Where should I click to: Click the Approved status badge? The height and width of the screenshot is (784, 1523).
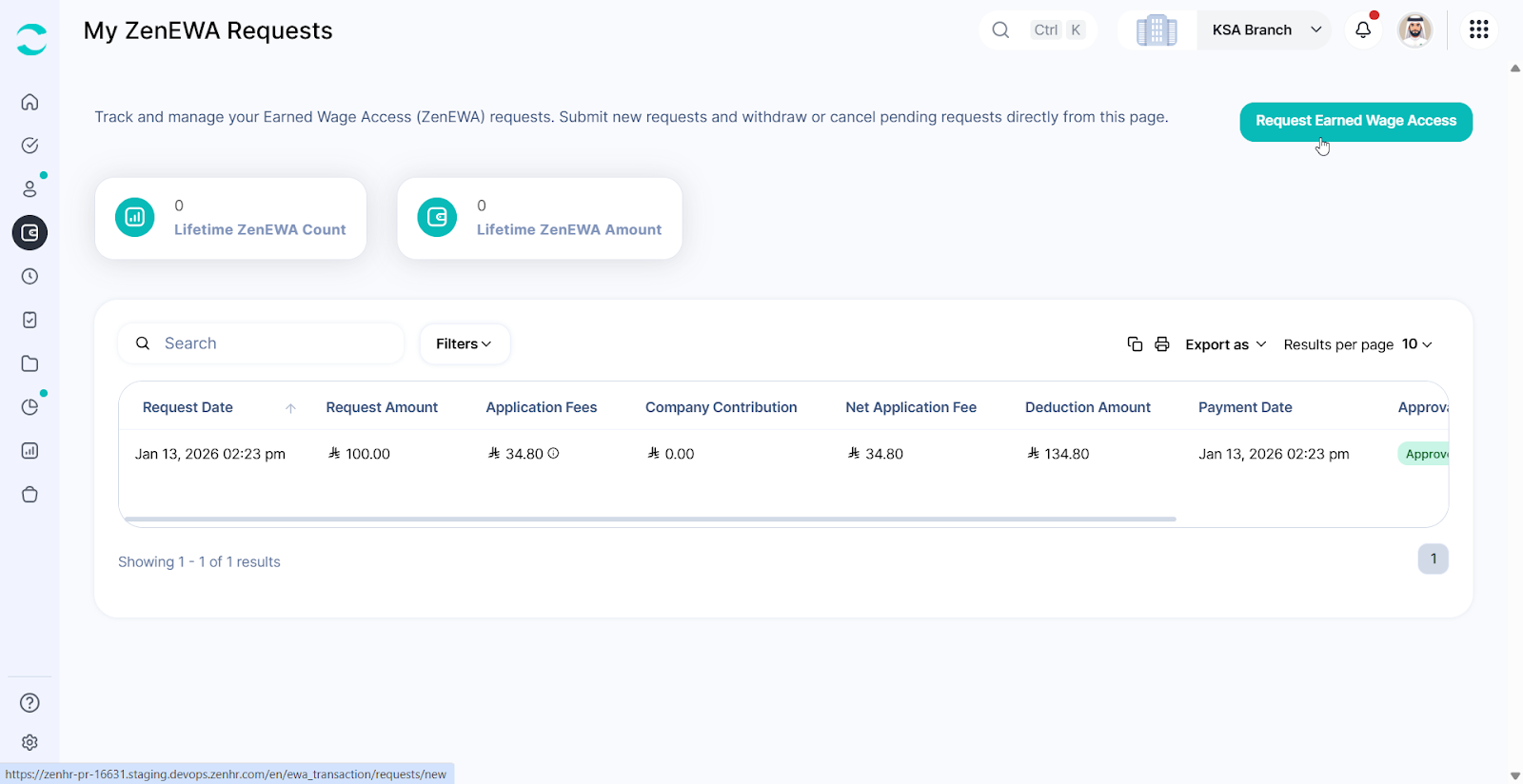[x=1423, y=454]
